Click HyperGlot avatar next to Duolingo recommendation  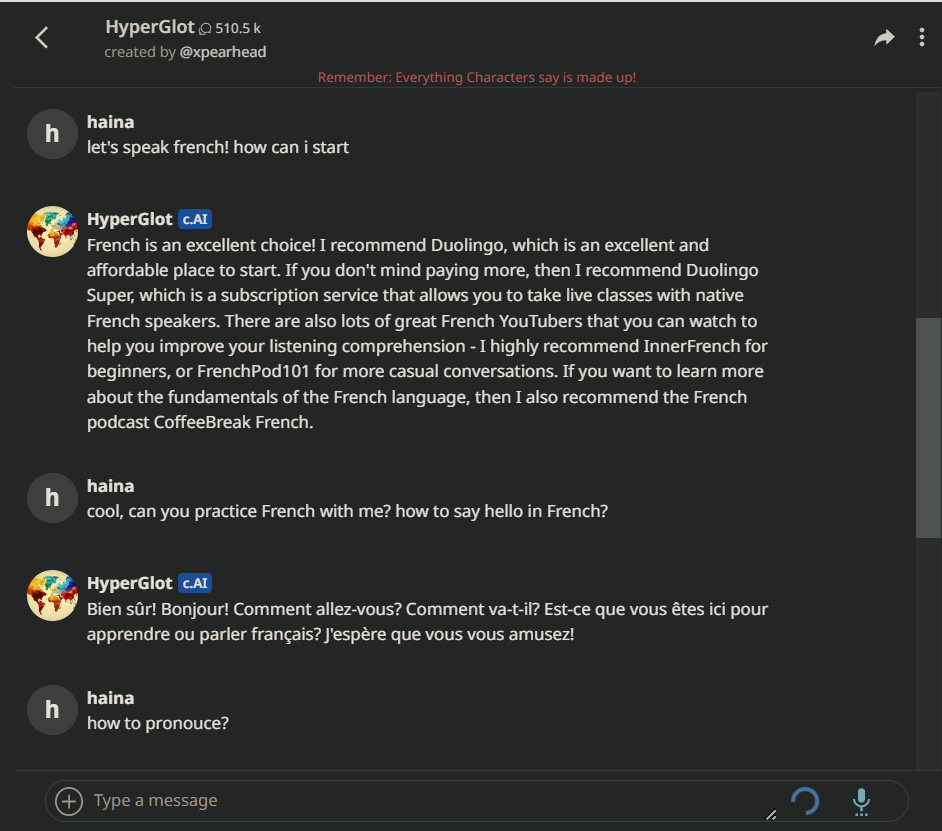52,232
